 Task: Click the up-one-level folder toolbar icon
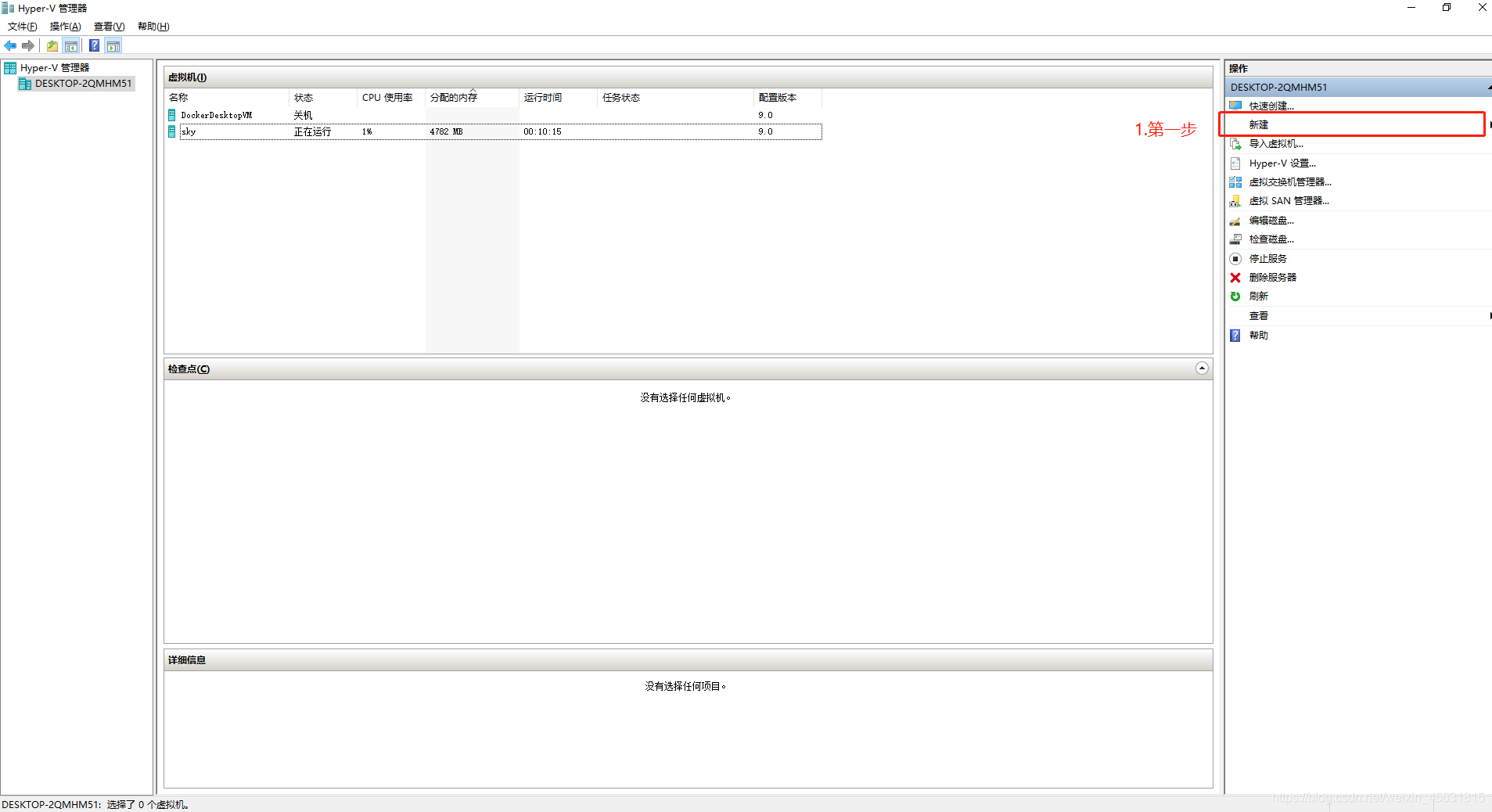(52, 45)
